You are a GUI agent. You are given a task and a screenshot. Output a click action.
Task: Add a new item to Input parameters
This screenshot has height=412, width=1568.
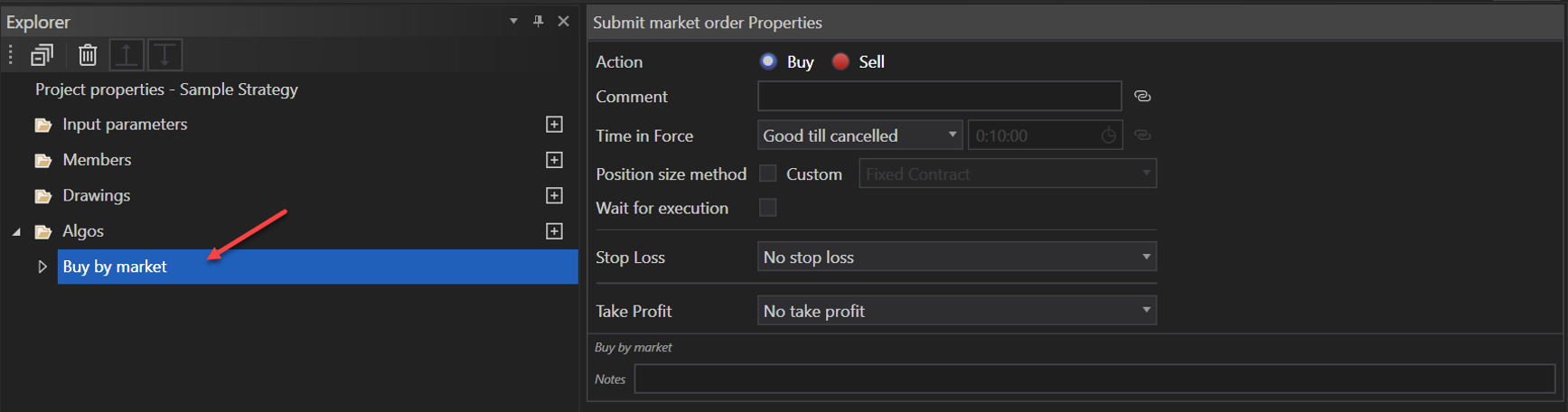[555, 125]
